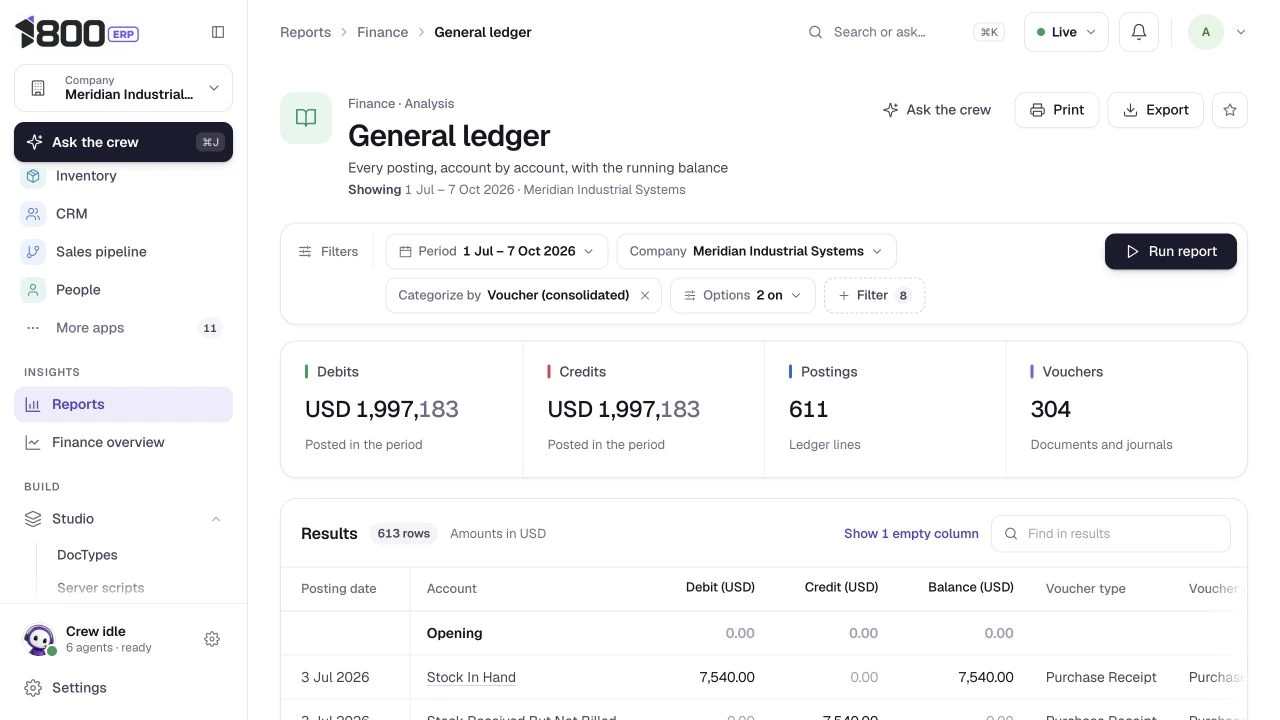The image size is (1280, 720).
Task: Select Reports in sidebar
Action: 123,404
